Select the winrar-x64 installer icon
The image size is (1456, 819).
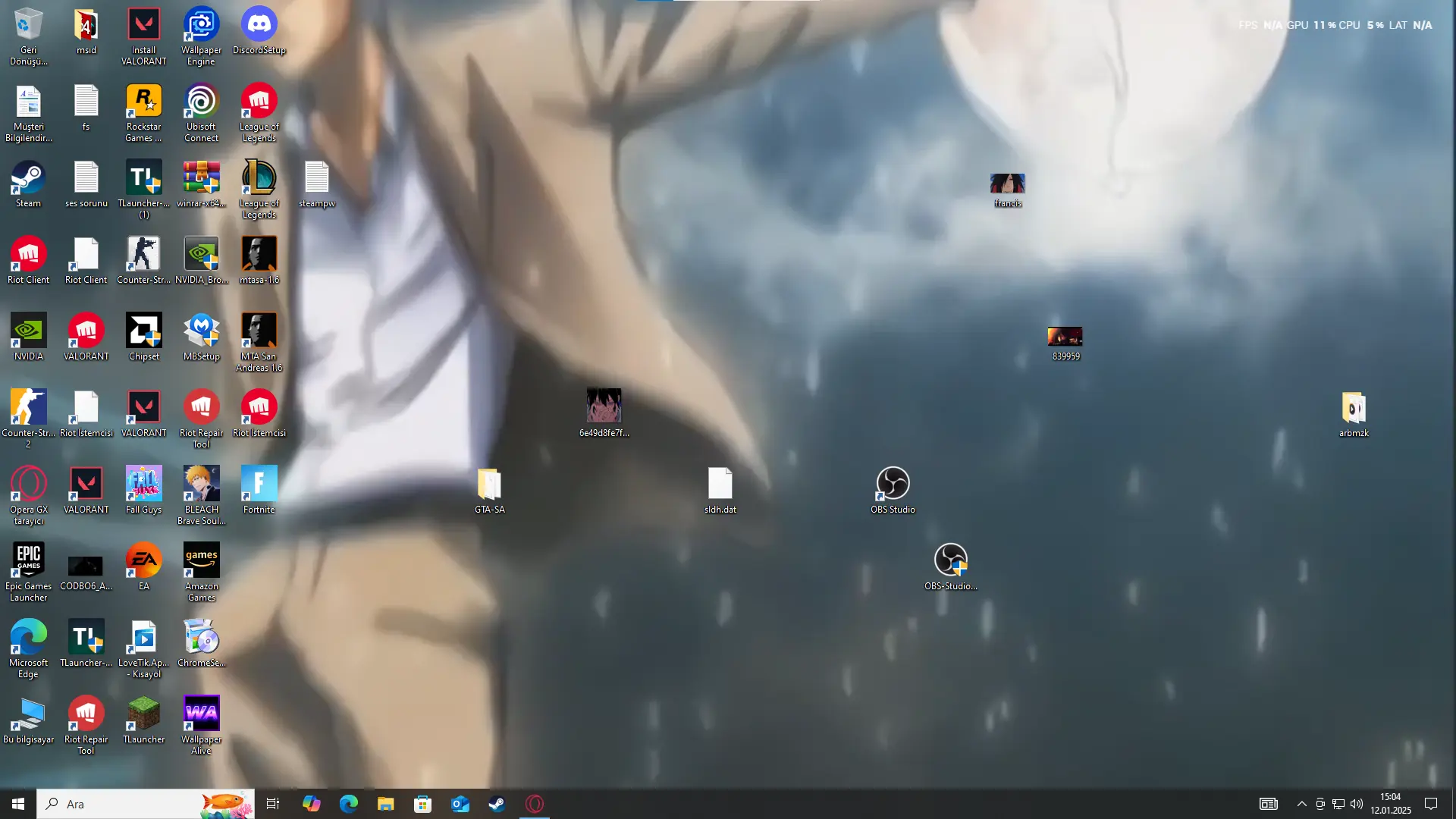pyautogui.click(x=201, y=184)
